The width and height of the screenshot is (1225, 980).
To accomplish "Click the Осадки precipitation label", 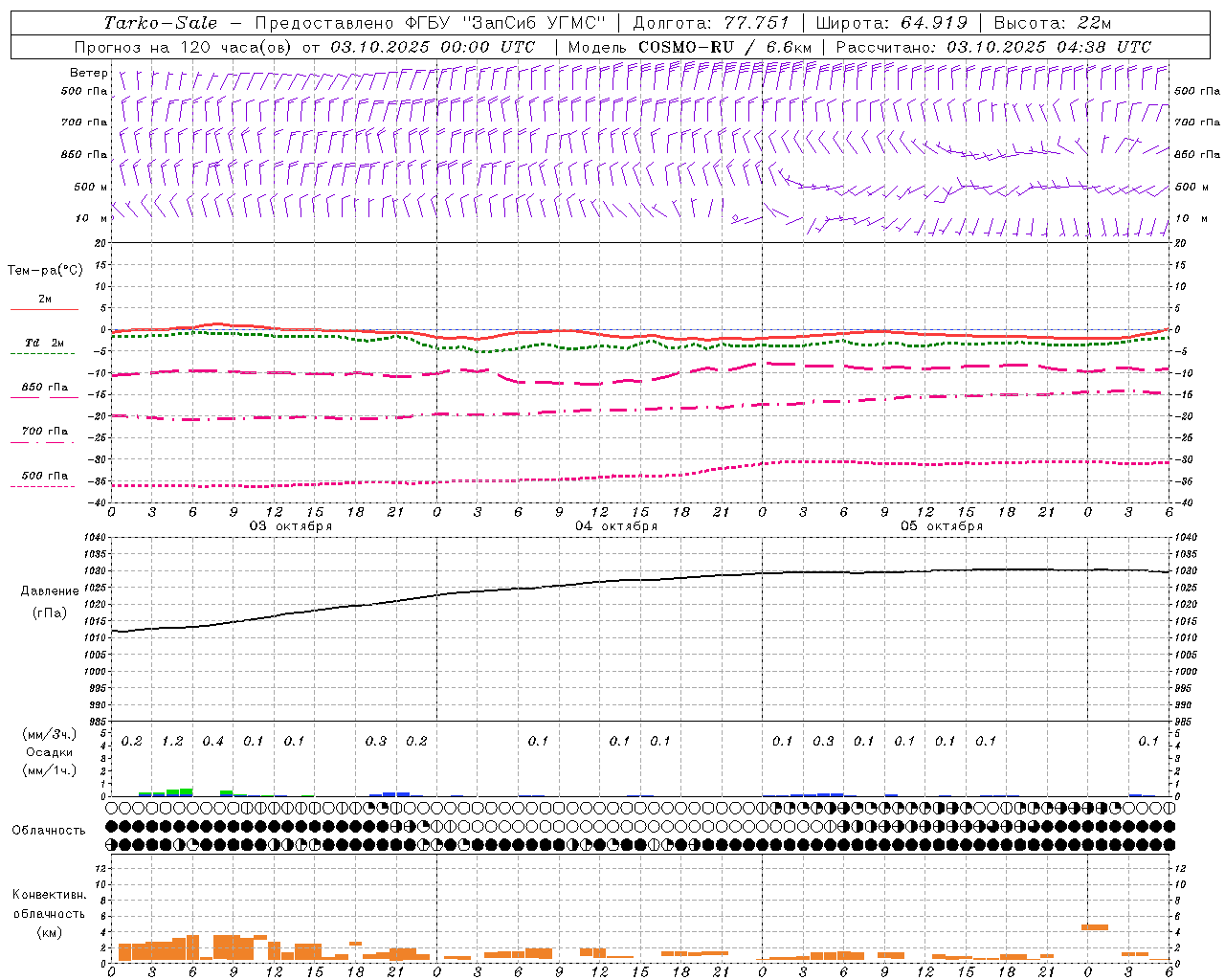I will click(49, 753).
